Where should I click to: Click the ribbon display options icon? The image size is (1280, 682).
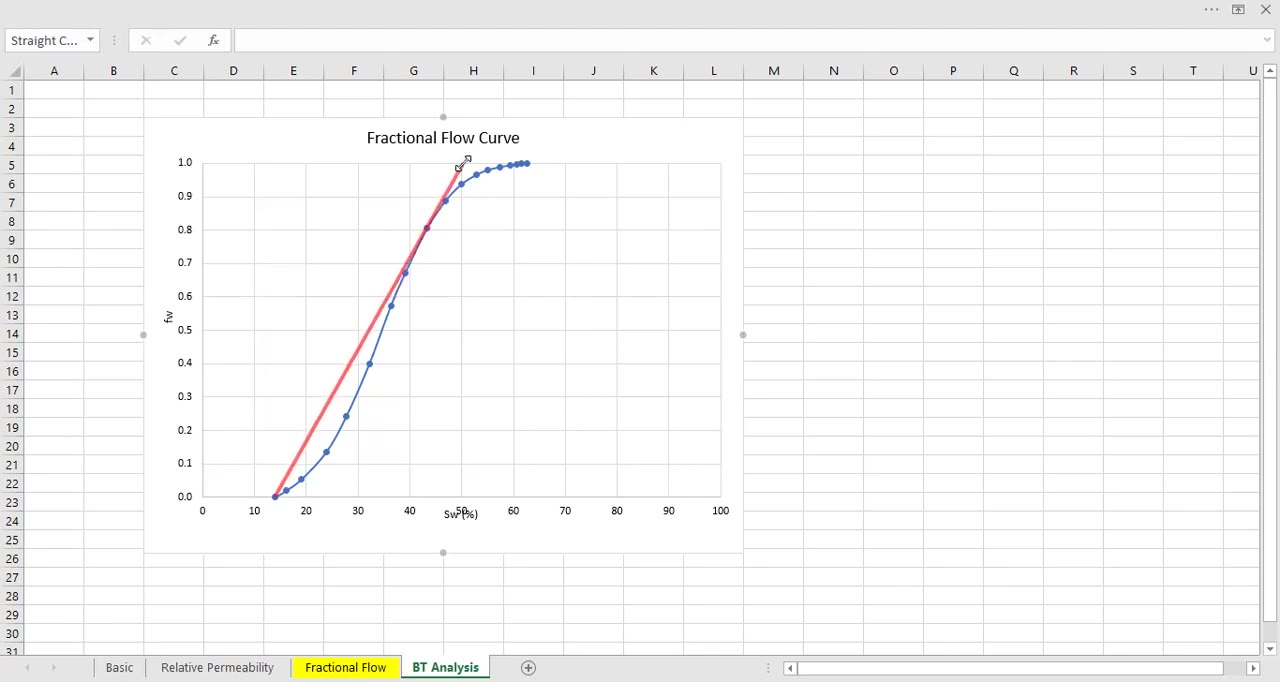(1238, 9)
